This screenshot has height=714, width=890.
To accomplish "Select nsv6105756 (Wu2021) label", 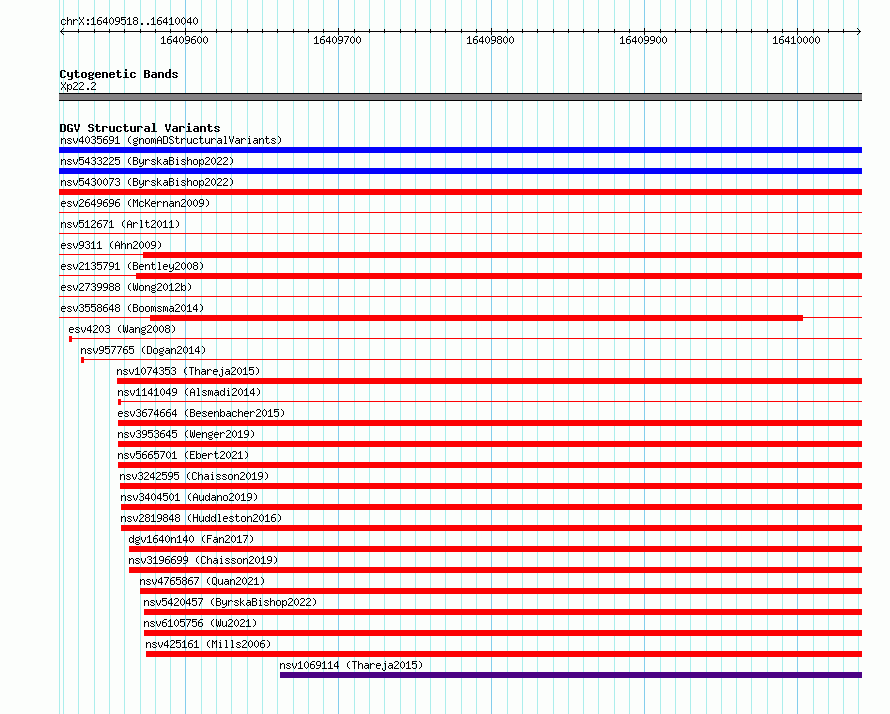I will pos(200,623).
